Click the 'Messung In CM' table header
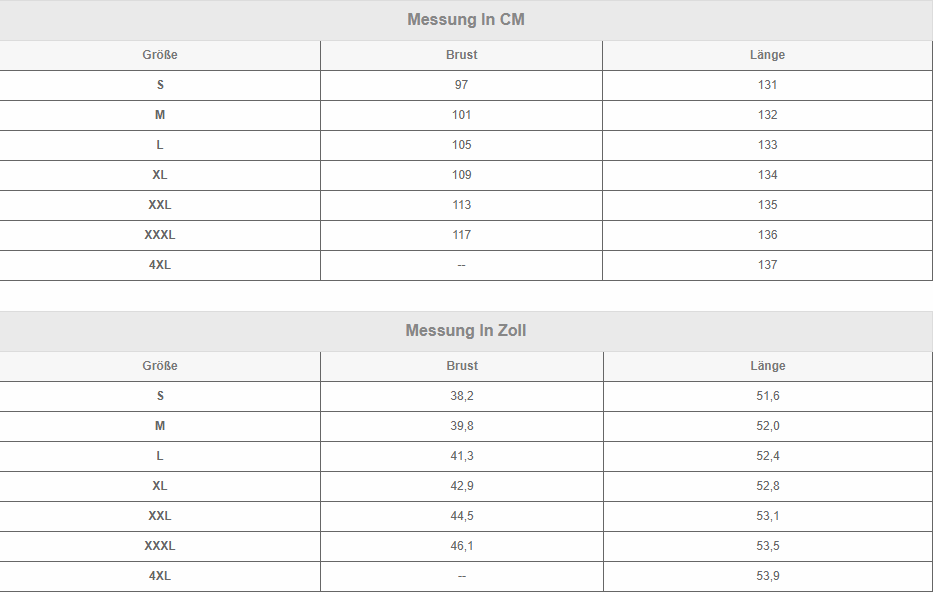 [x=466, y=20]
